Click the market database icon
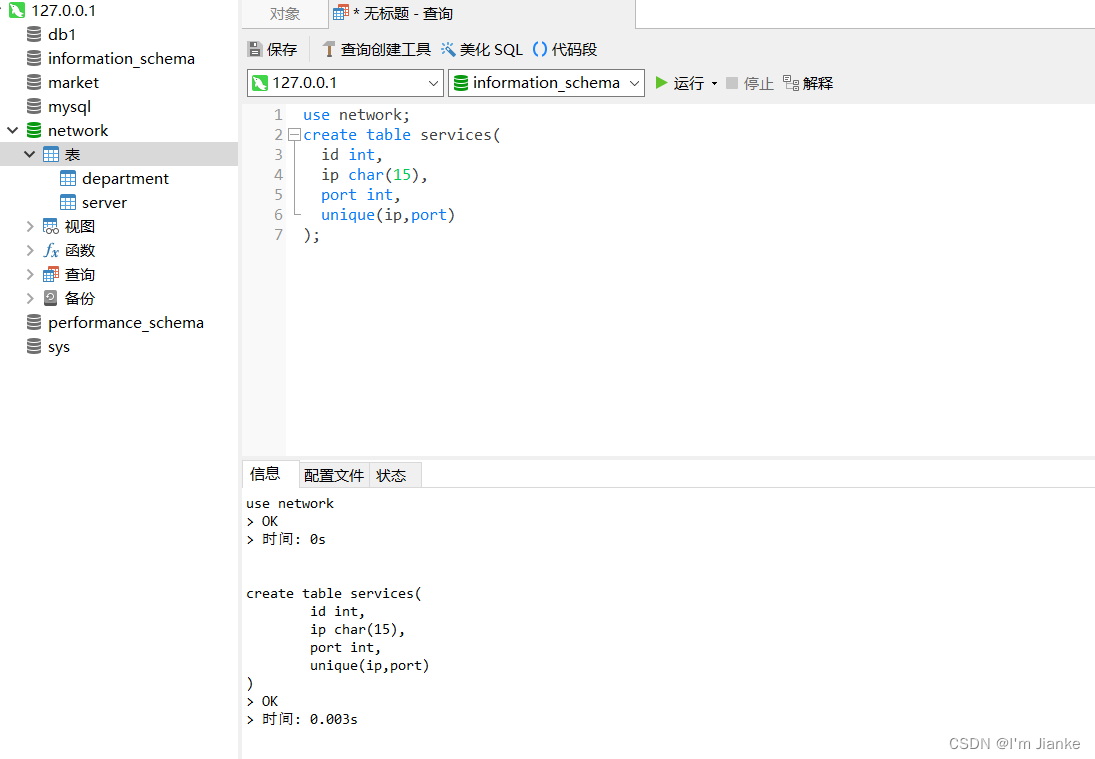This screenshot has width=1095, height=759. click(34, 82)
